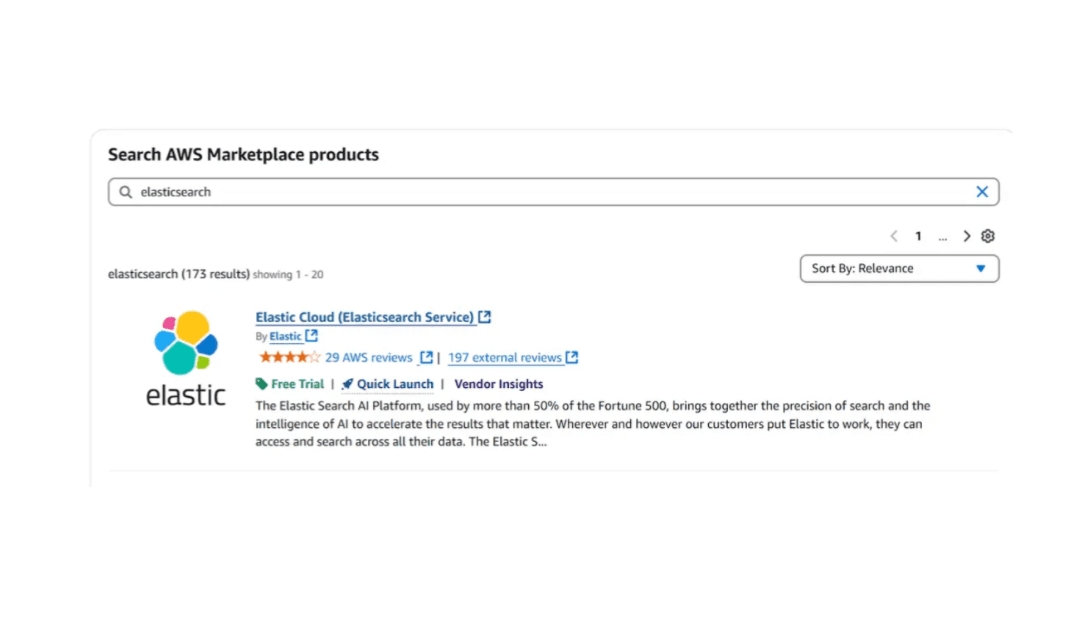
Task: Select the Vendor Insights label
Action: [498, 384]
